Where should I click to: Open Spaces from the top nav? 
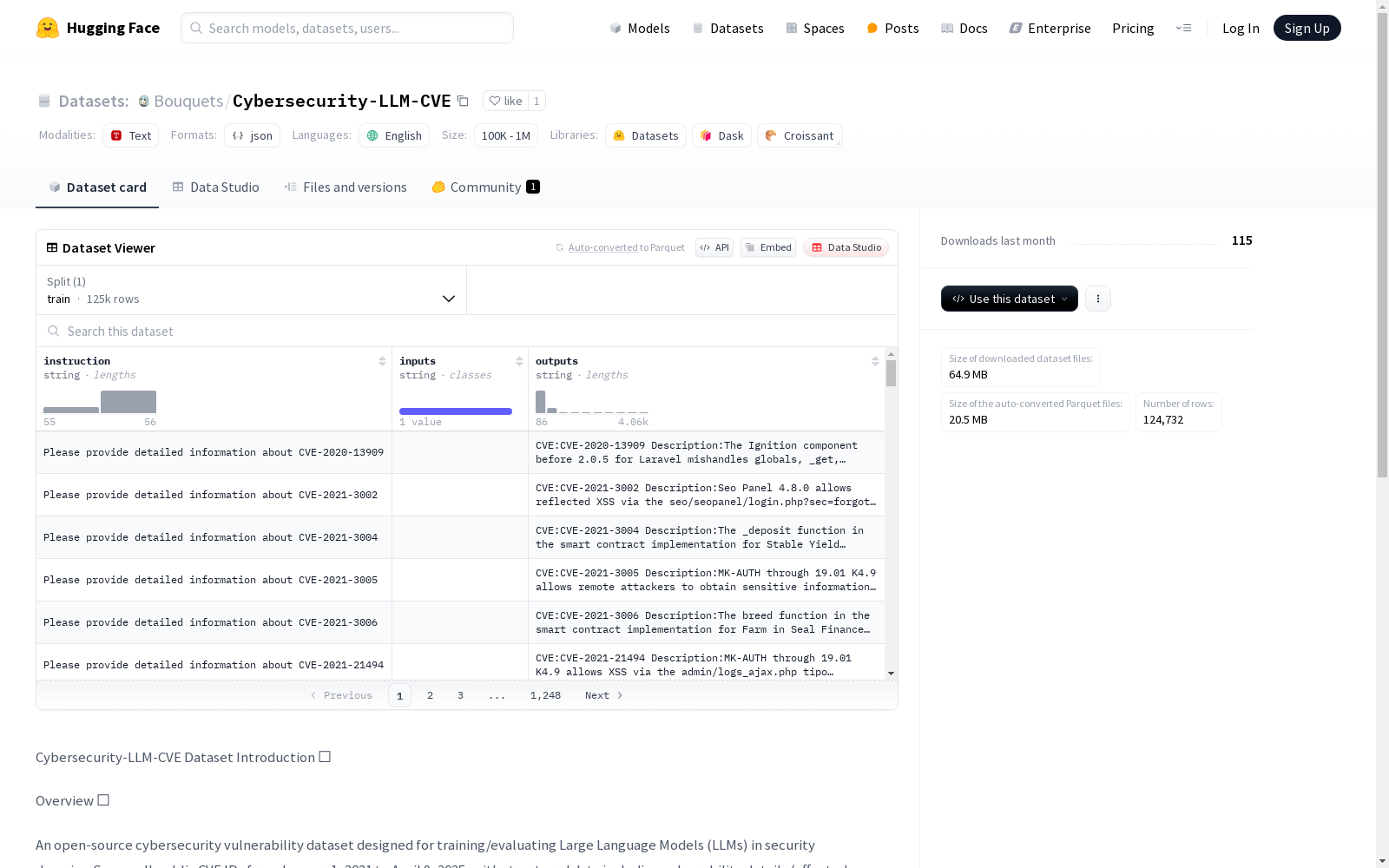pos(815,28)
